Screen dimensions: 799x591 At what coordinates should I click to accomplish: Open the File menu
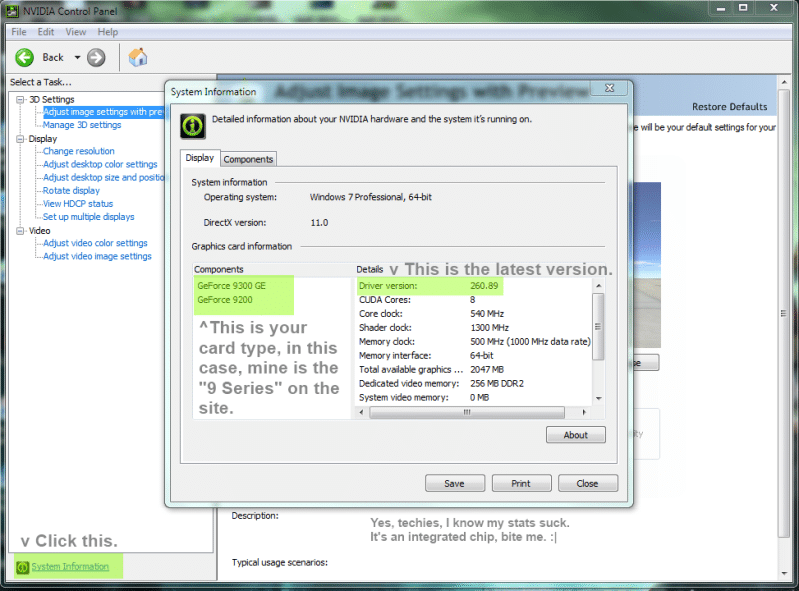pos(19,32)
